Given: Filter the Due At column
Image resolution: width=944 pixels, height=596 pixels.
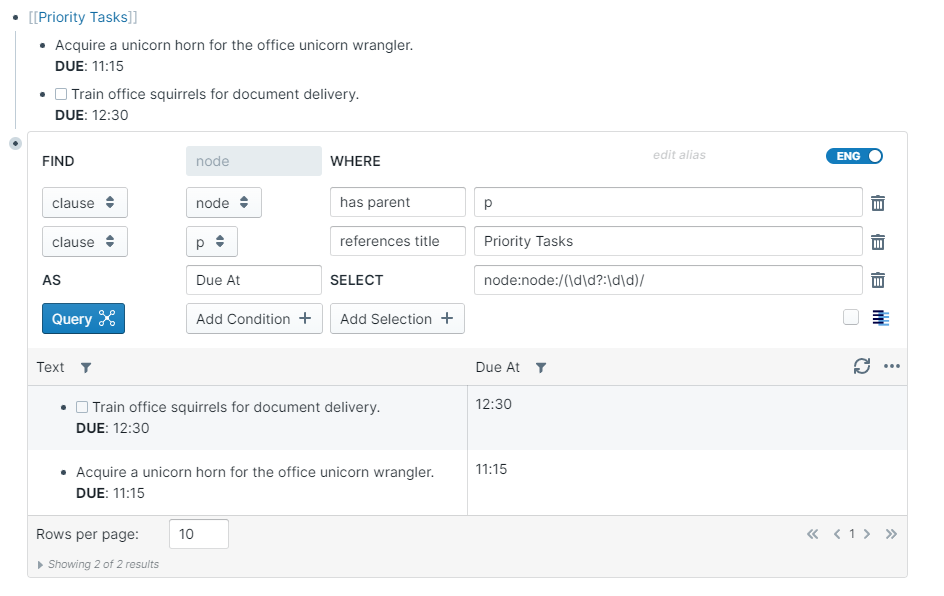Looking at the screenshot, I should tap(541, 368).
